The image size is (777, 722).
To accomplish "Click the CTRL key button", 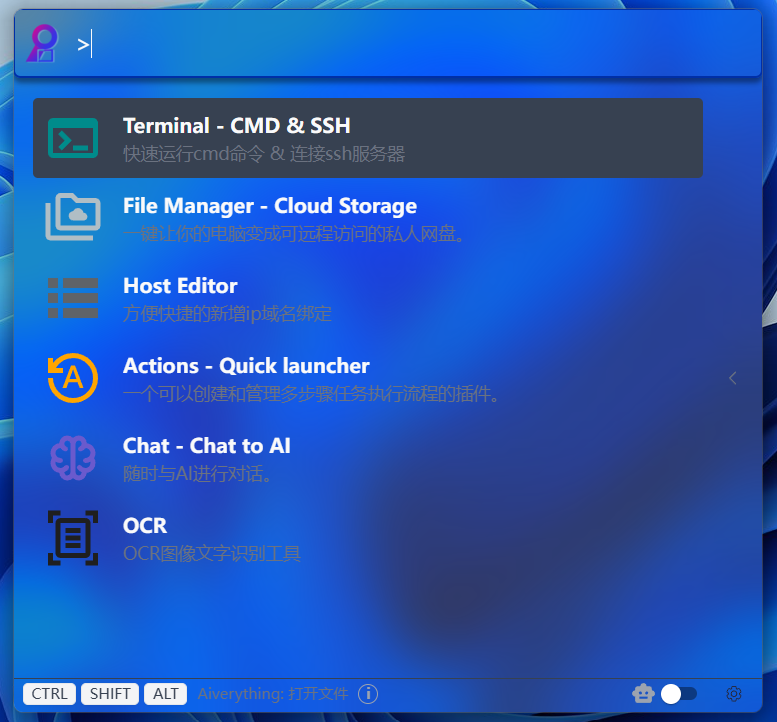I will [49, 694].
